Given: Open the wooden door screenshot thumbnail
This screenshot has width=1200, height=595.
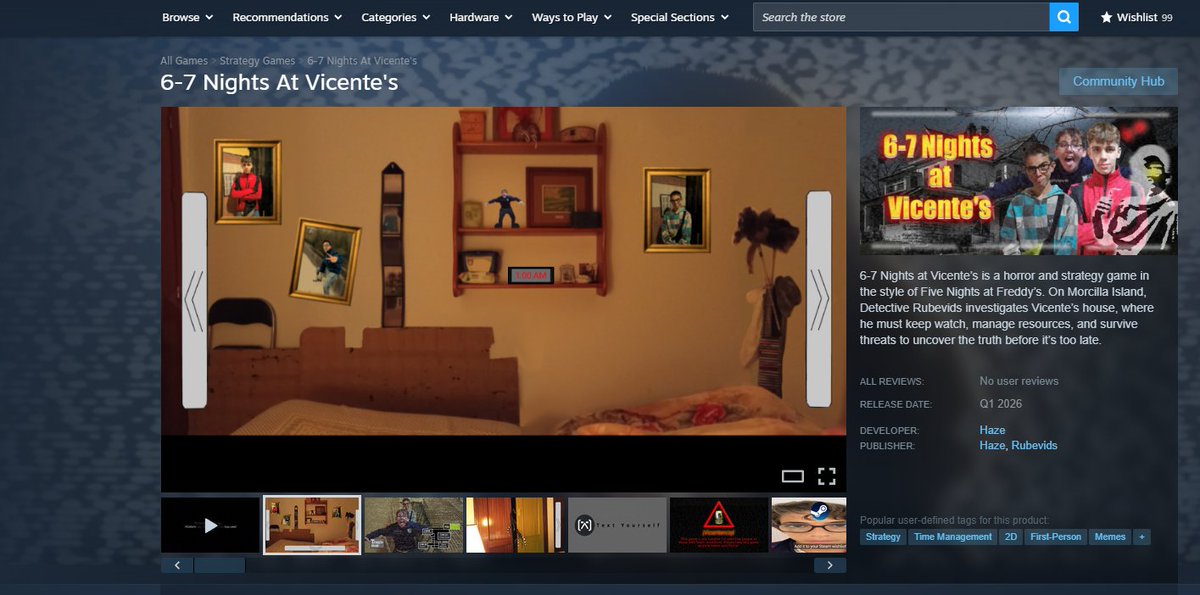Looking at the screenshot, I should coord(515,525).
